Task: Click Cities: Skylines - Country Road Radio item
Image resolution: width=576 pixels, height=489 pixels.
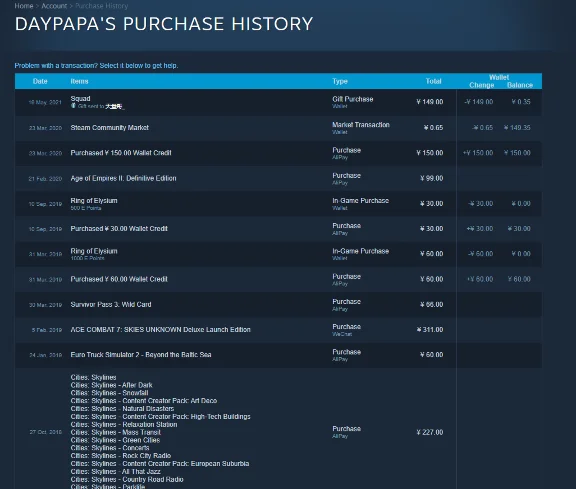Action: 127,479
